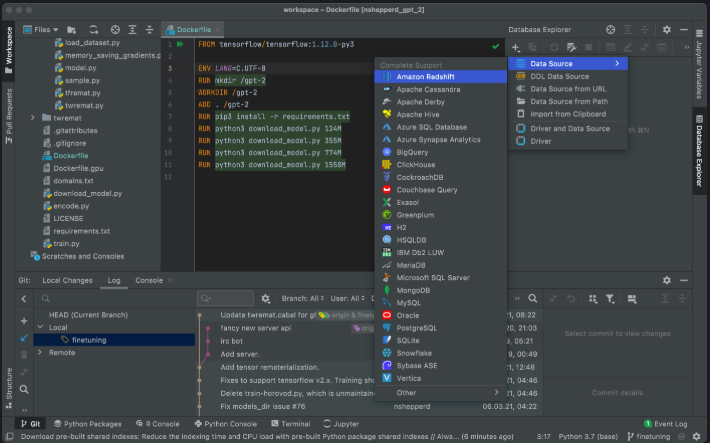This screenshot has width=710, height=443.
Task: Click the Git log search field
Action: pyautogui.click(x=225, y=298)
